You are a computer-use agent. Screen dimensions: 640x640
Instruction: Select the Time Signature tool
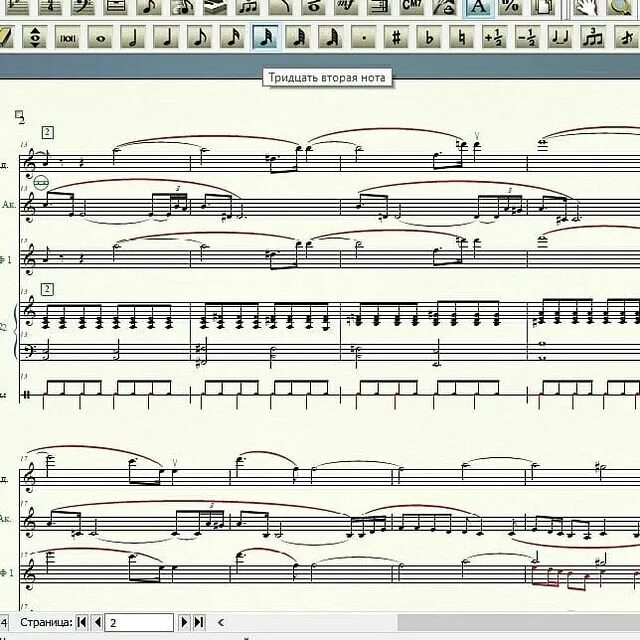pyautogui.click(x=50, y=7)
